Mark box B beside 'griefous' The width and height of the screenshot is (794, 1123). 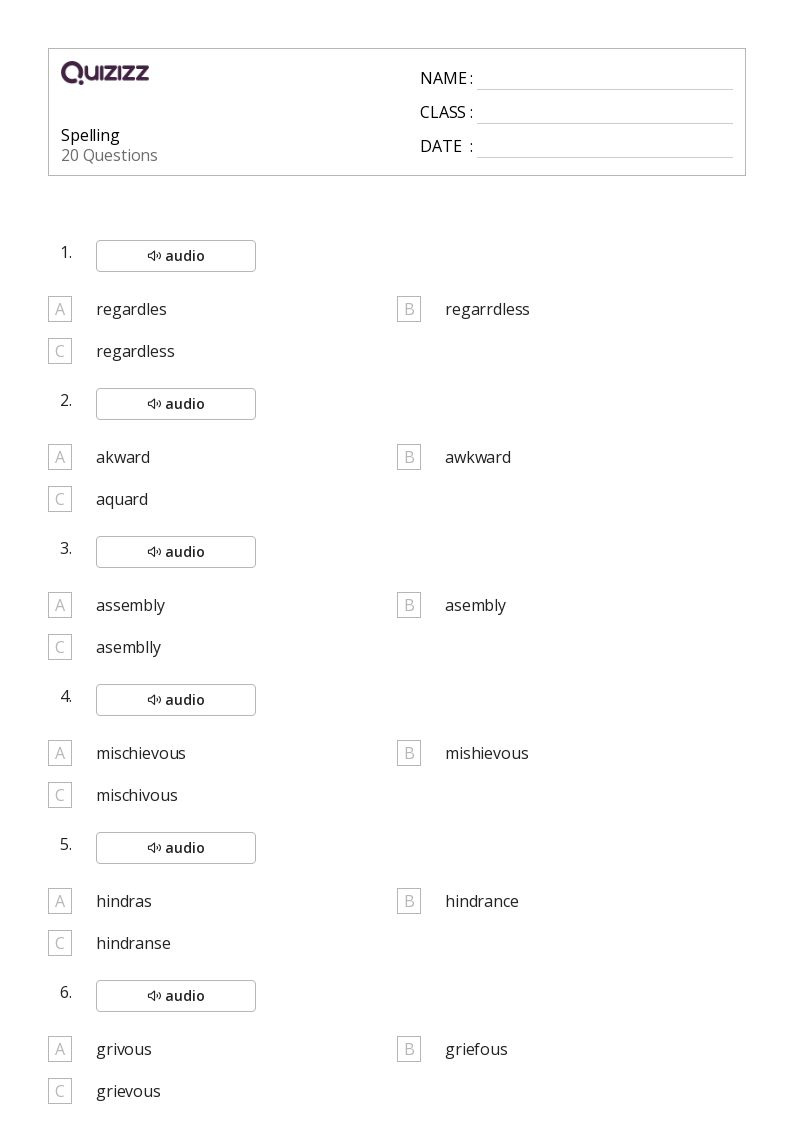(x=409, y=1049)
